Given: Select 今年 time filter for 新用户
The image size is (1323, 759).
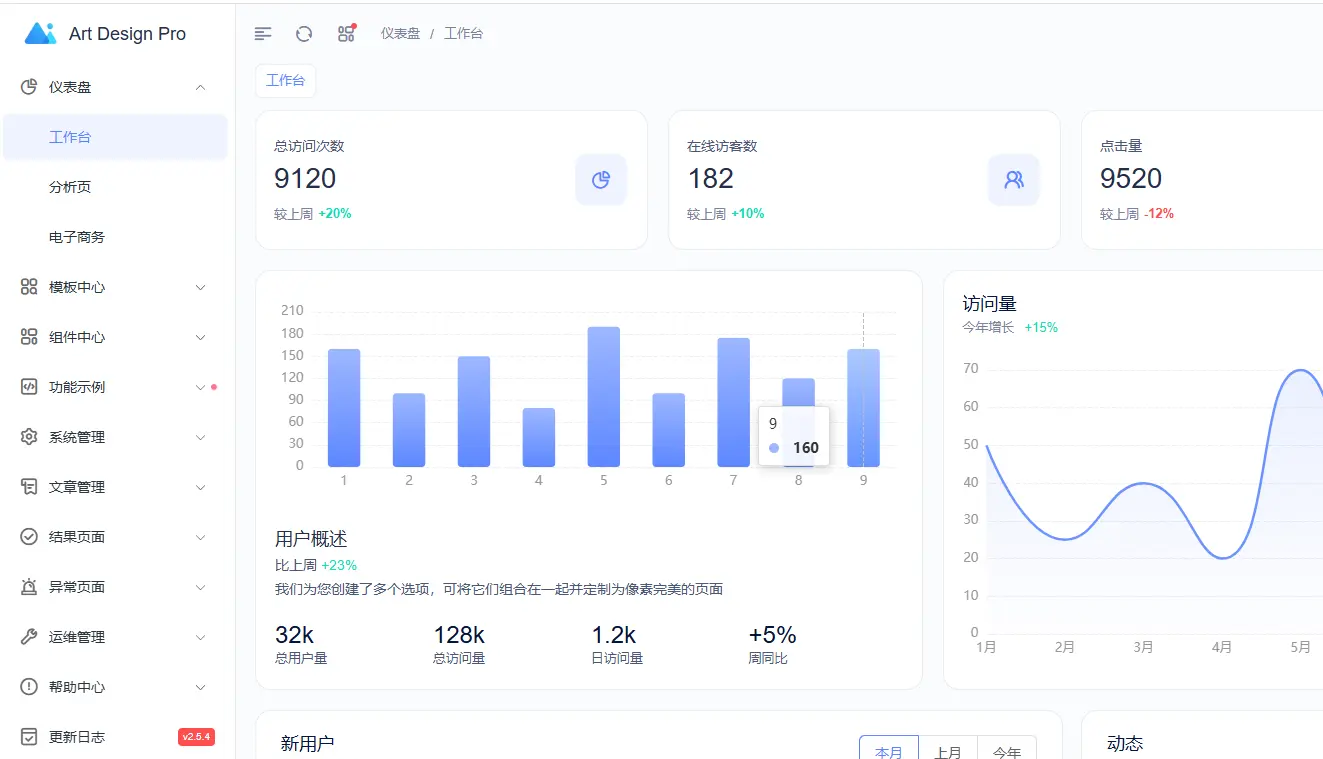Looking at the screenshot, I should click(x=1007, y=750).
